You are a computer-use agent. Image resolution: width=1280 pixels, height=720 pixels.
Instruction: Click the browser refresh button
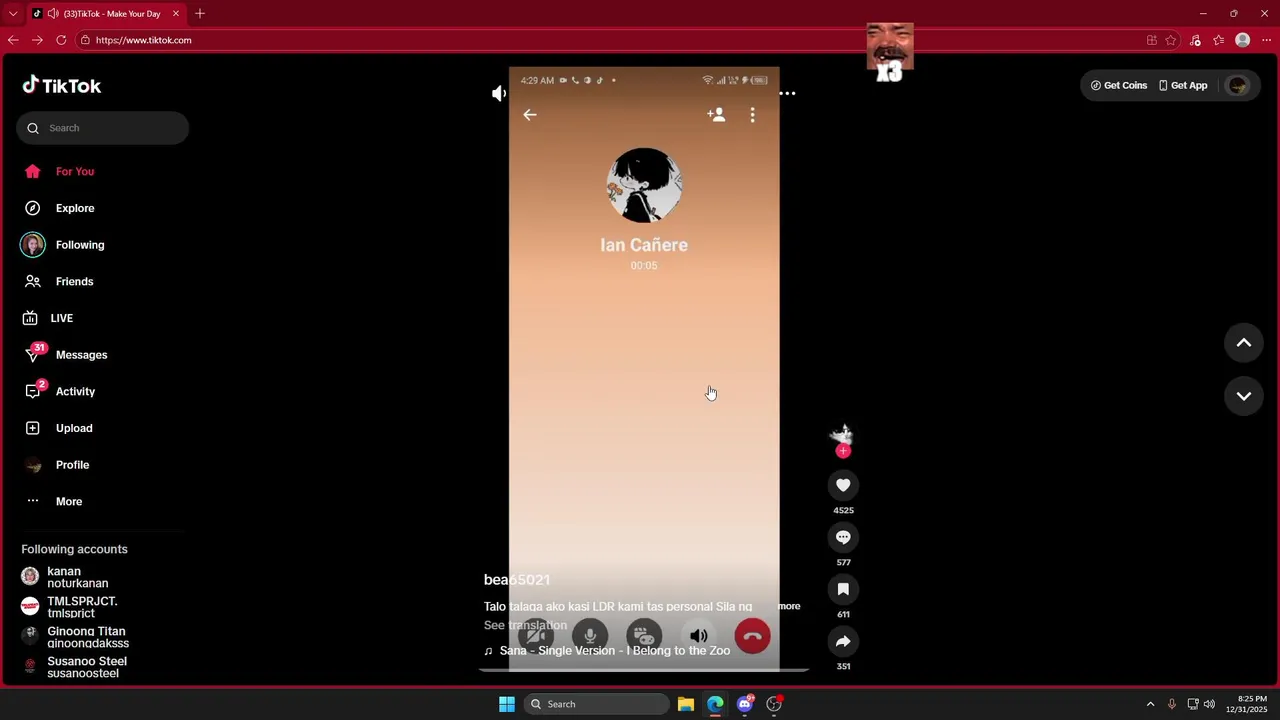[61, 40]
